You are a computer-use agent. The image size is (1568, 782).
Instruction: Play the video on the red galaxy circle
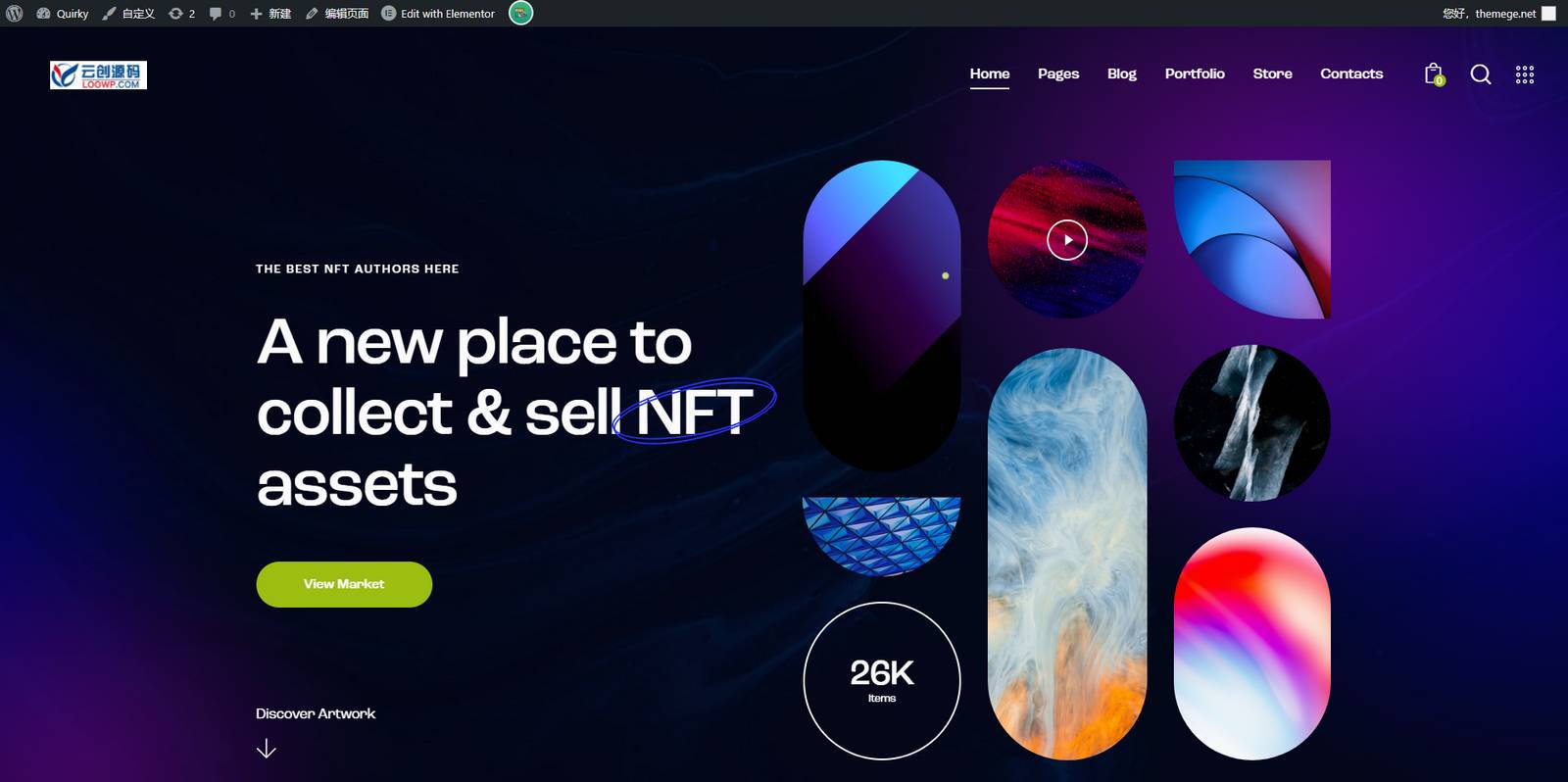tap(1067, 240)
